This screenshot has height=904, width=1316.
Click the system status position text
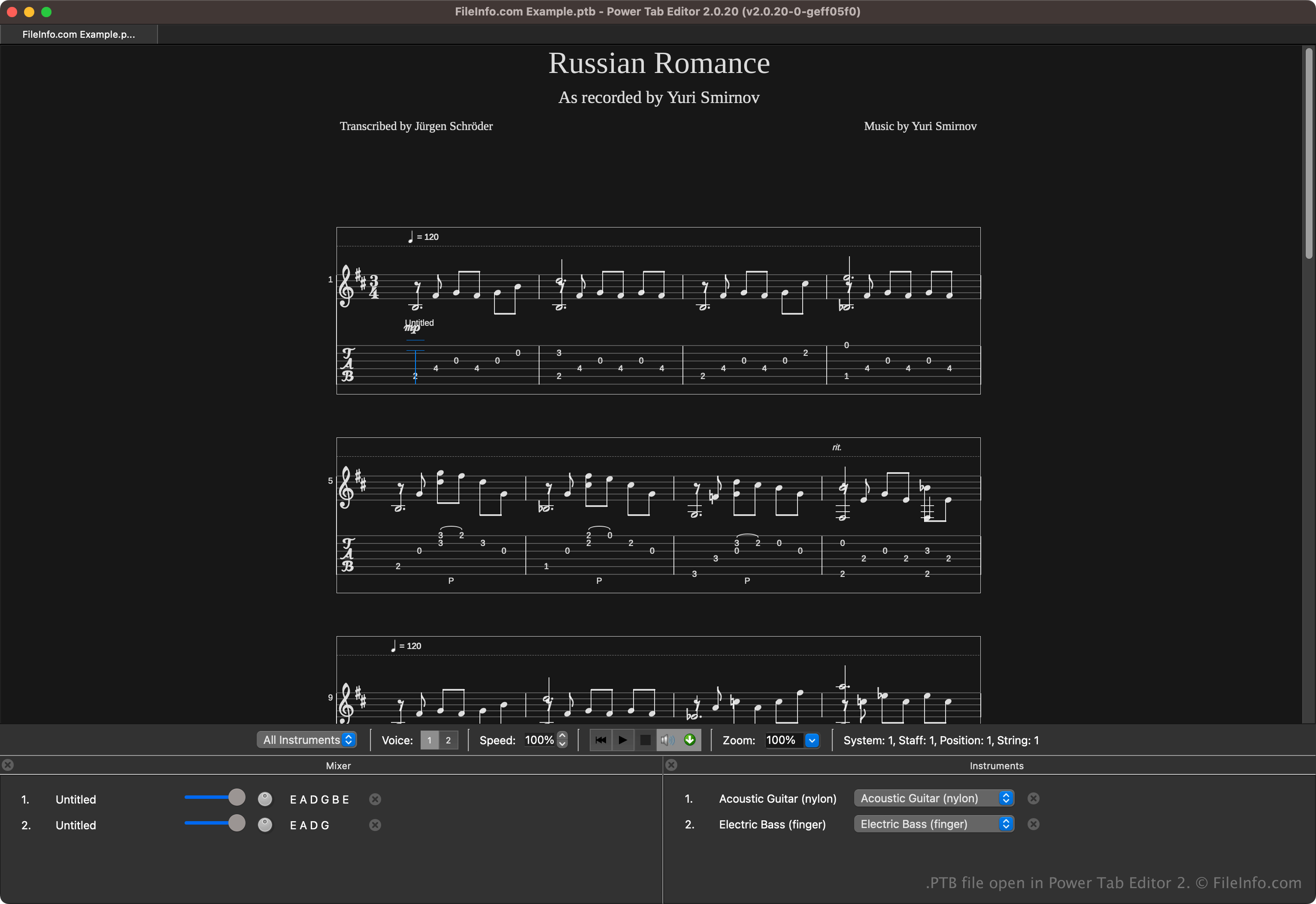pyautogui.click(x=941, y=740)
